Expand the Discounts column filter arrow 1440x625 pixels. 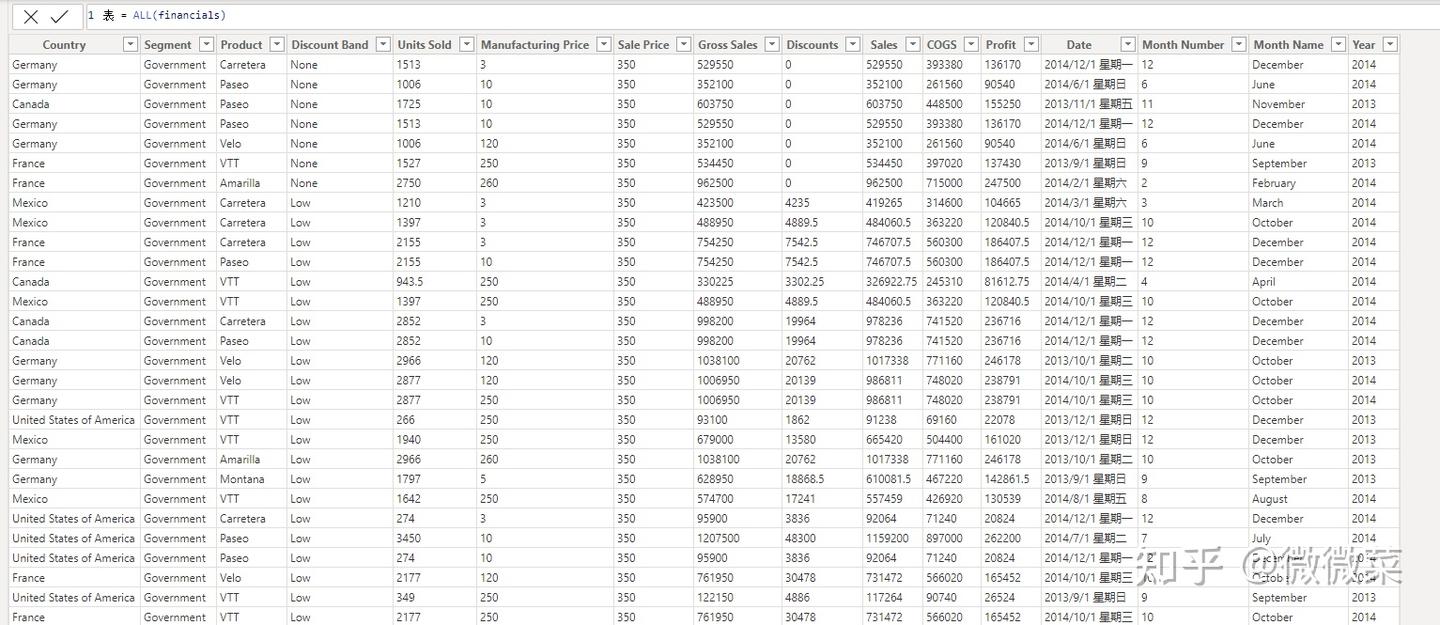click(853, 44)
